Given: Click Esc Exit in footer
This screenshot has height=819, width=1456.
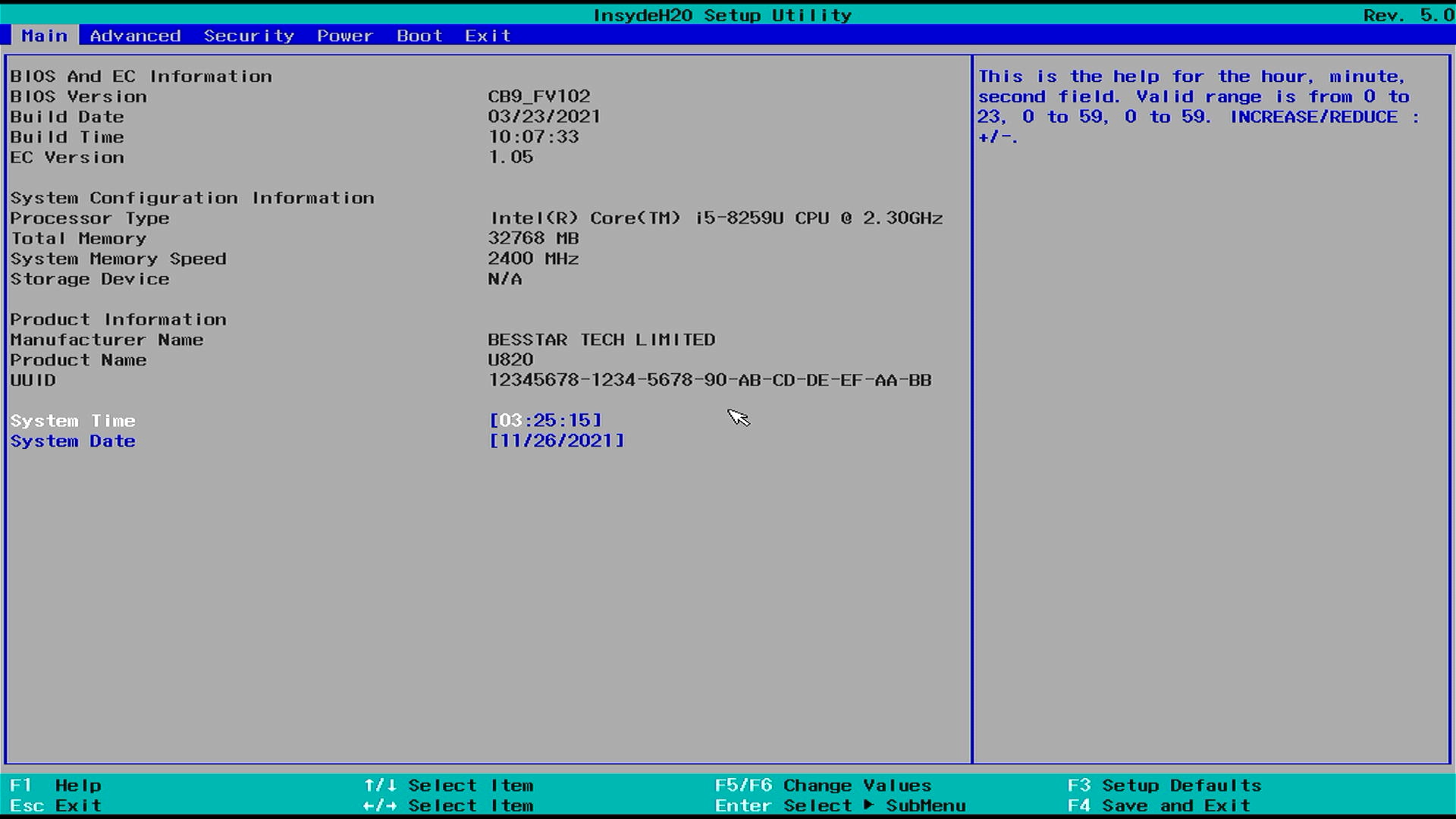Looking at the screenshot, I should [x=55, y=805].
